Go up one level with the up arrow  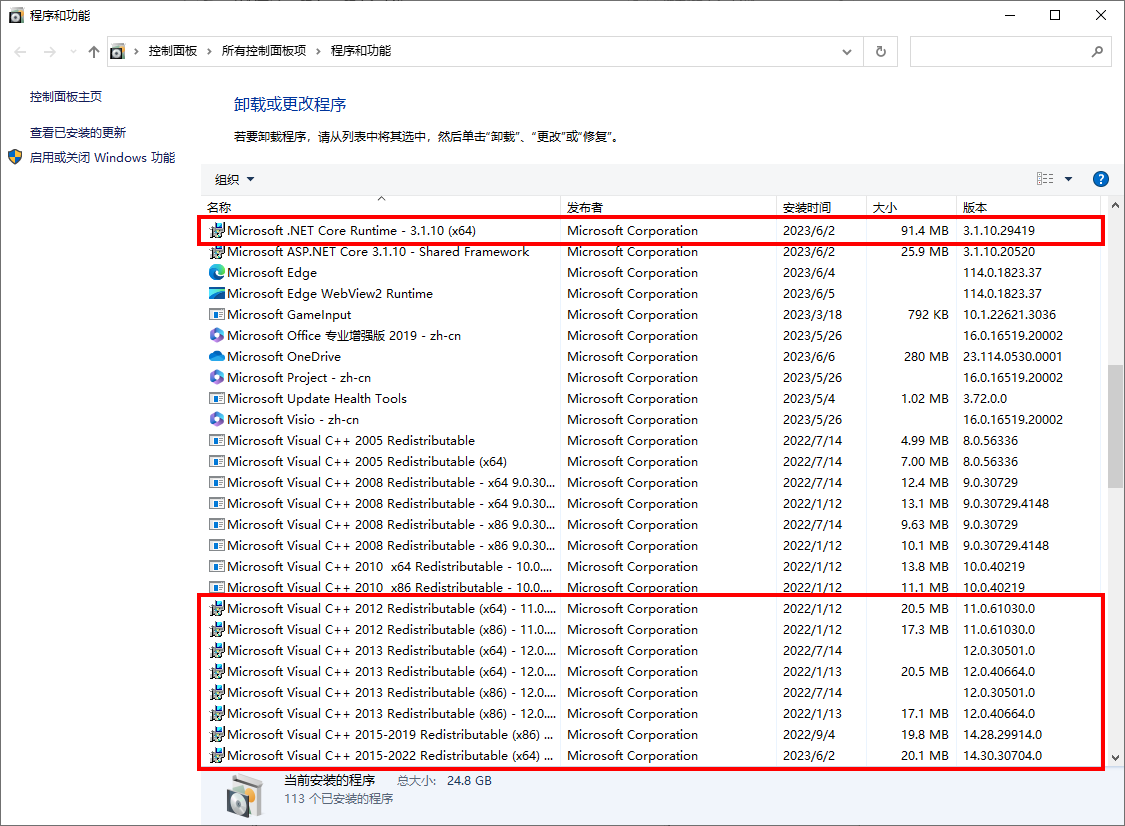pos(94,52)
